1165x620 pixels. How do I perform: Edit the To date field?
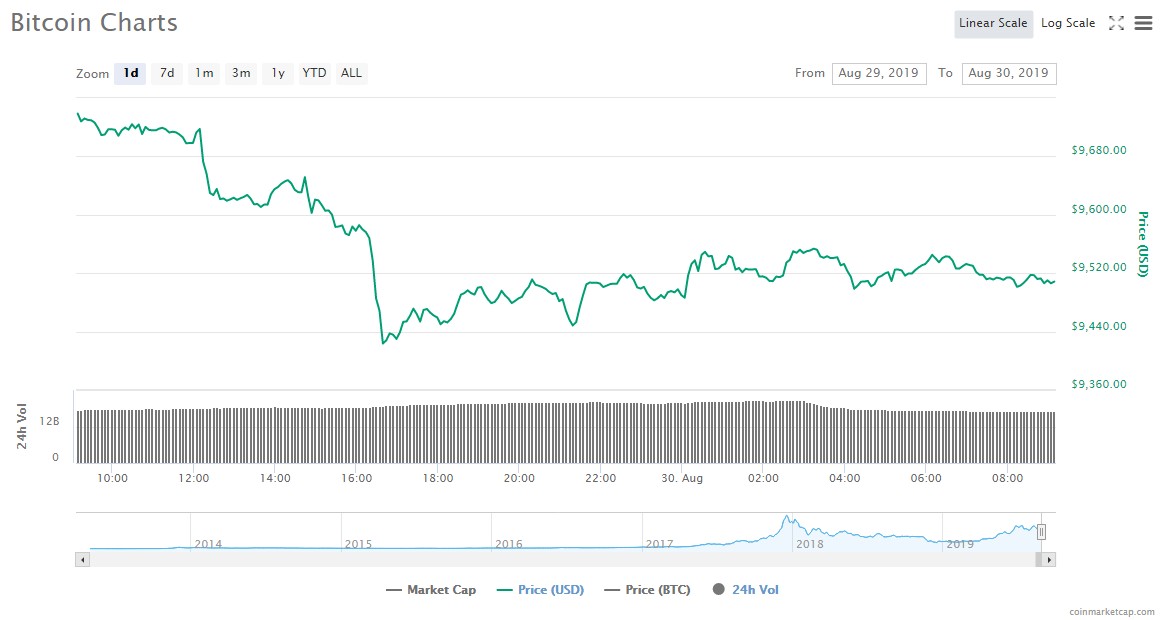coord(1009,73)
